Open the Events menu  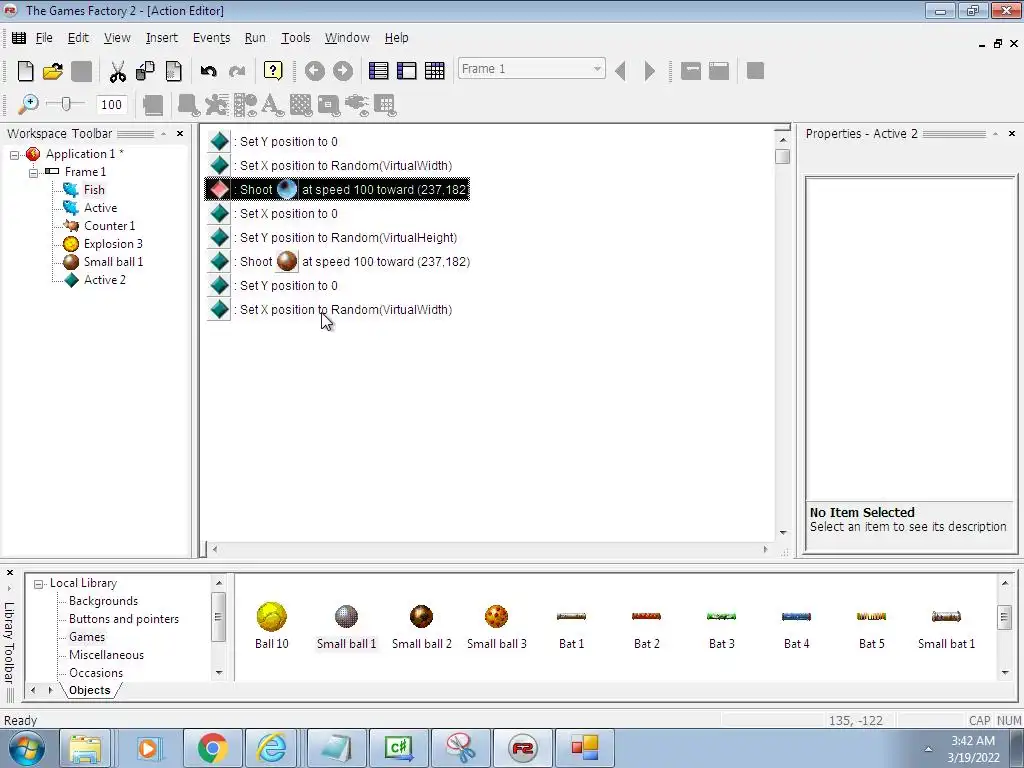coord(211,38)
